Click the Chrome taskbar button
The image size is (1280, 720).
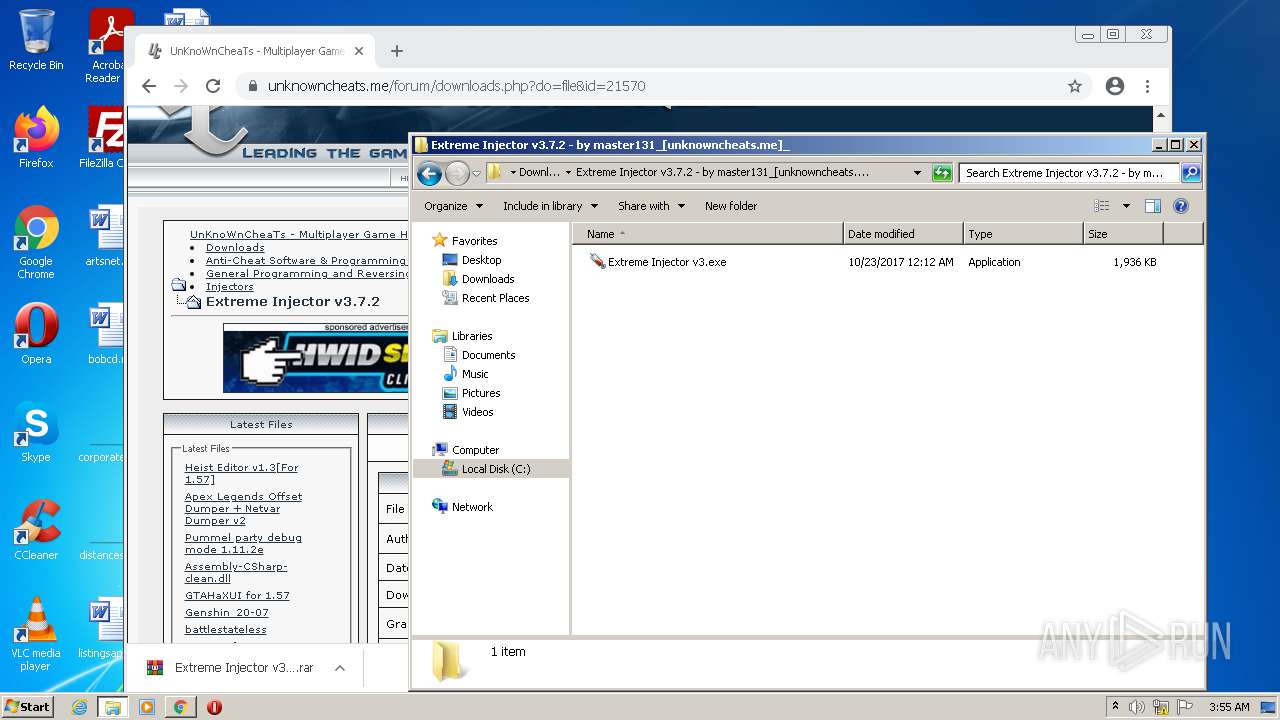[180, 707]
